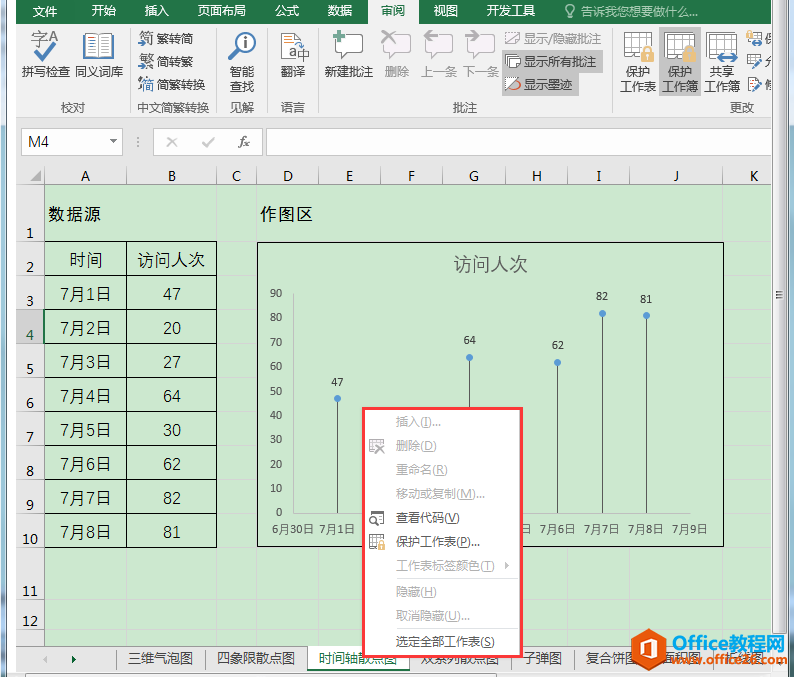Screen dimensions: 794x677
Task: Click the formula bar input field
Action: pos(520,142)
